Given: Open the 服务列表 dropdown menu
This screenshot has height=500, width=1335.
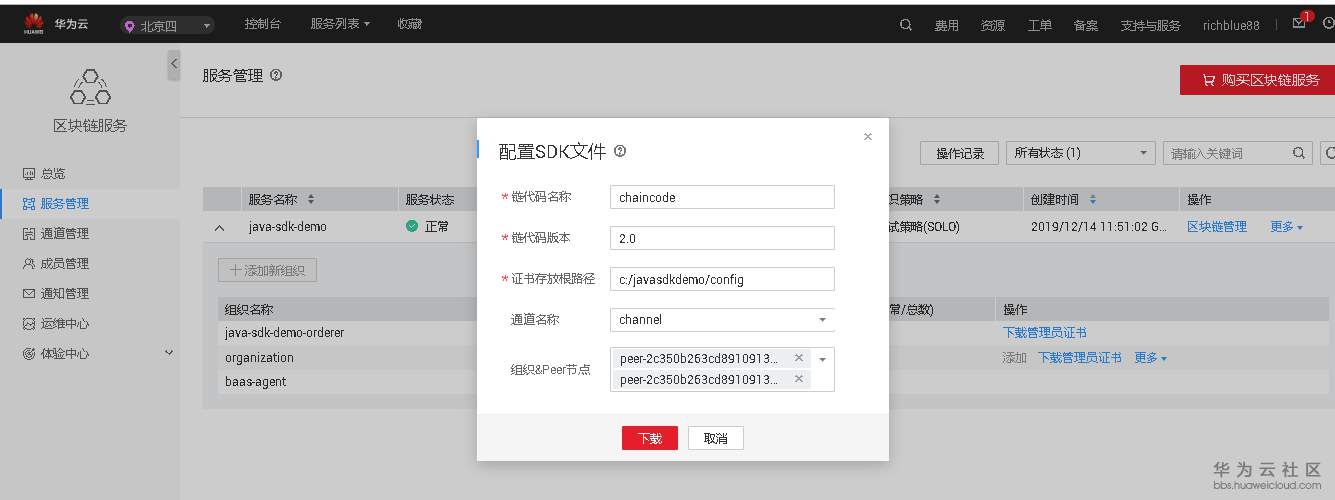Looking at the screenshot, I should pyautogui.click(x=340, y=24).
